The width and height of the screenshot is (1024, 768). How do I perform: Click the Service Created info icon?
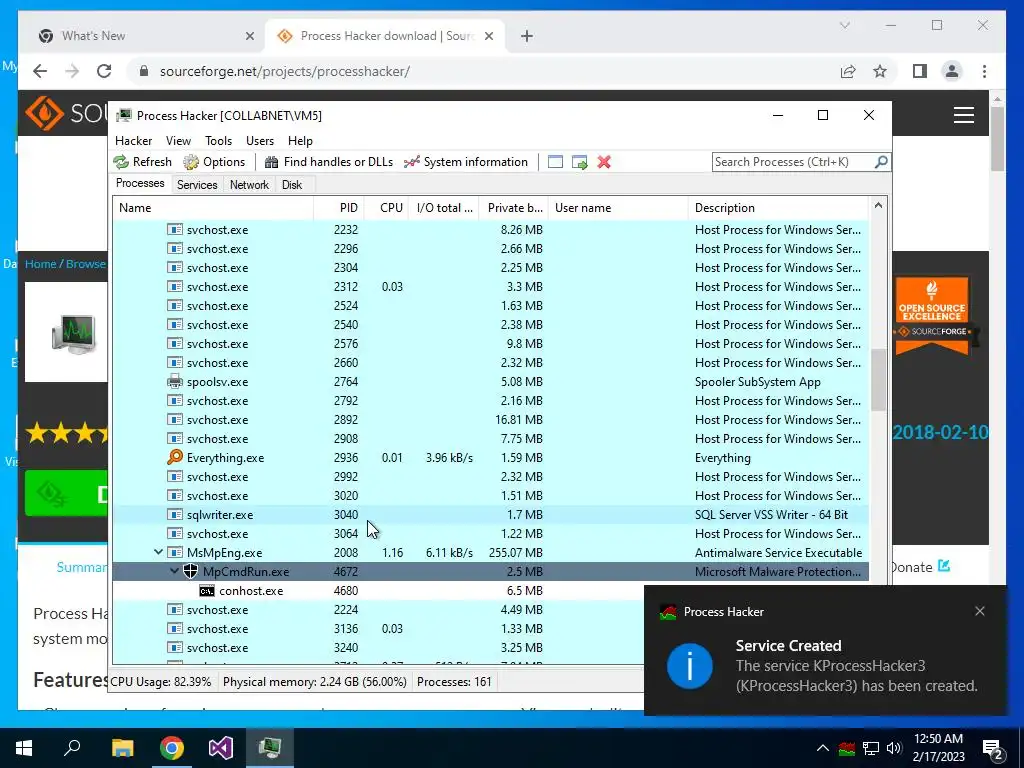690,666
